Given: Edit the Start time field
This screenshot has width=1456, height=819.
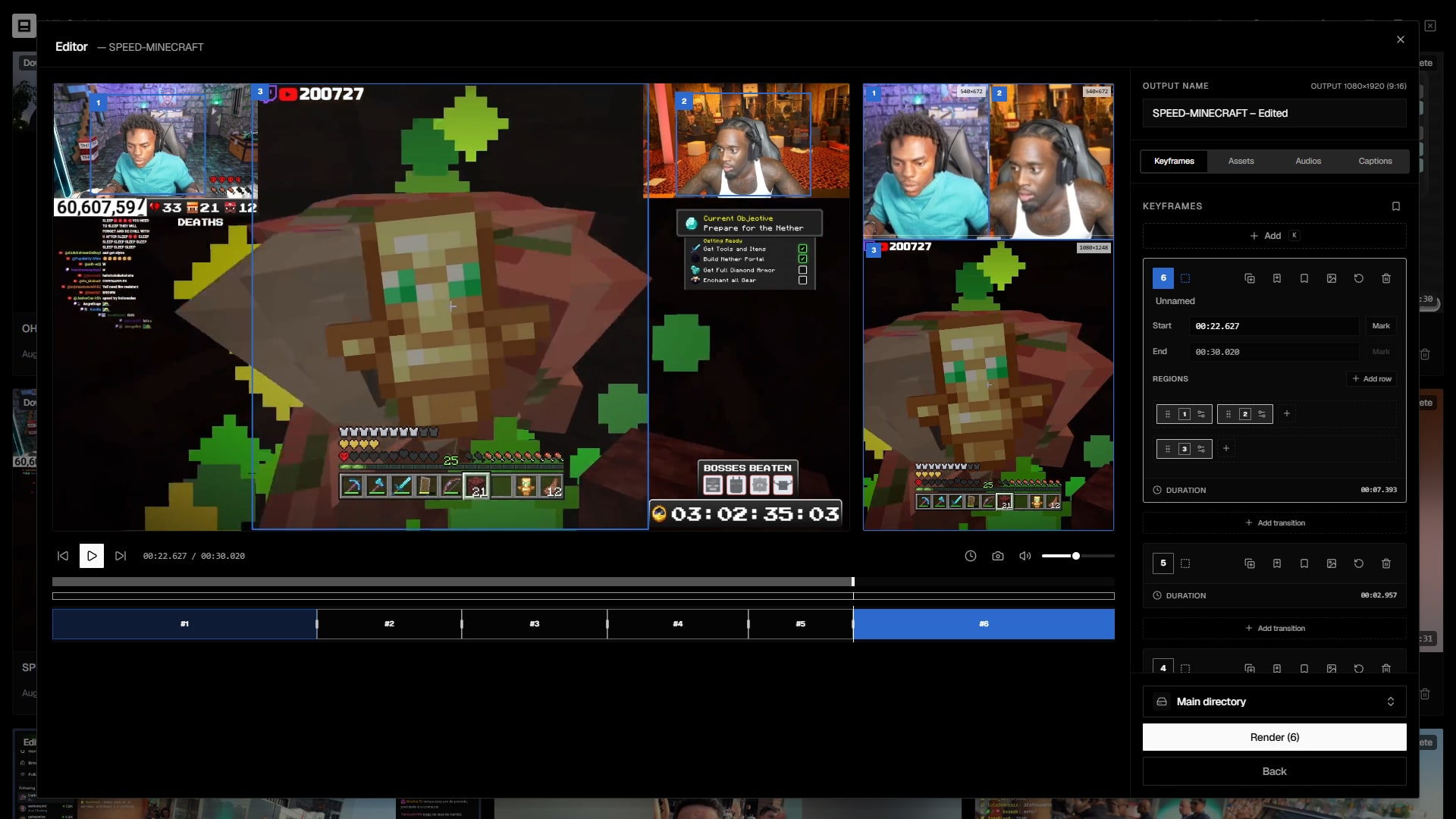Looking at the screenshot, I should [x=1273, y=326].
